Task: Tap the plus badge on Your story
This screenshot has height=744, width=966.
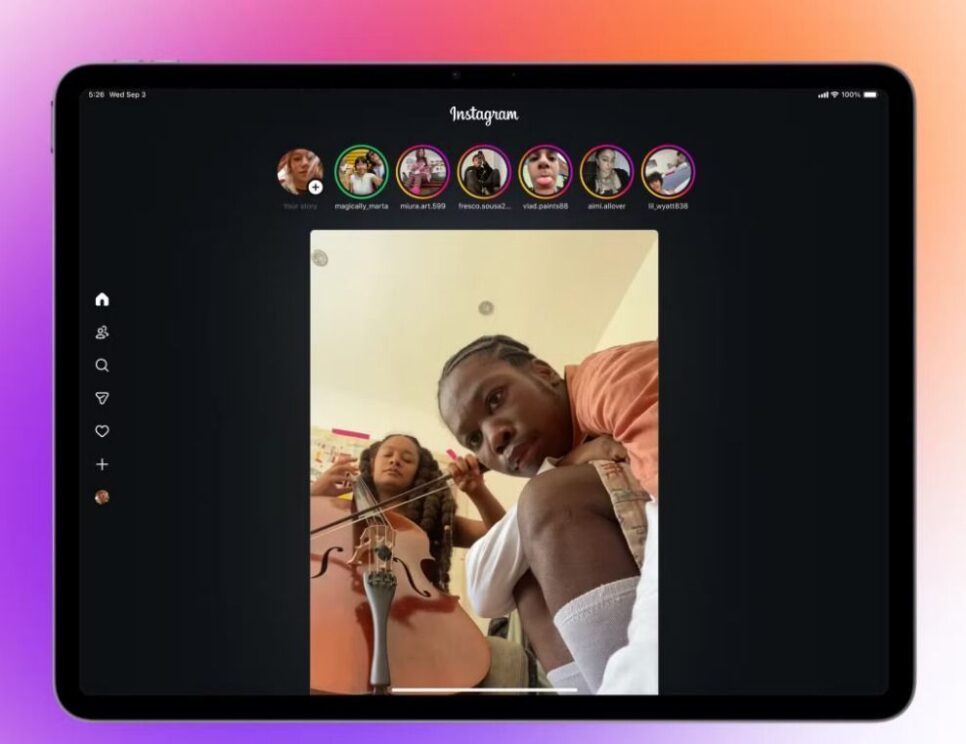Action: 316,187
